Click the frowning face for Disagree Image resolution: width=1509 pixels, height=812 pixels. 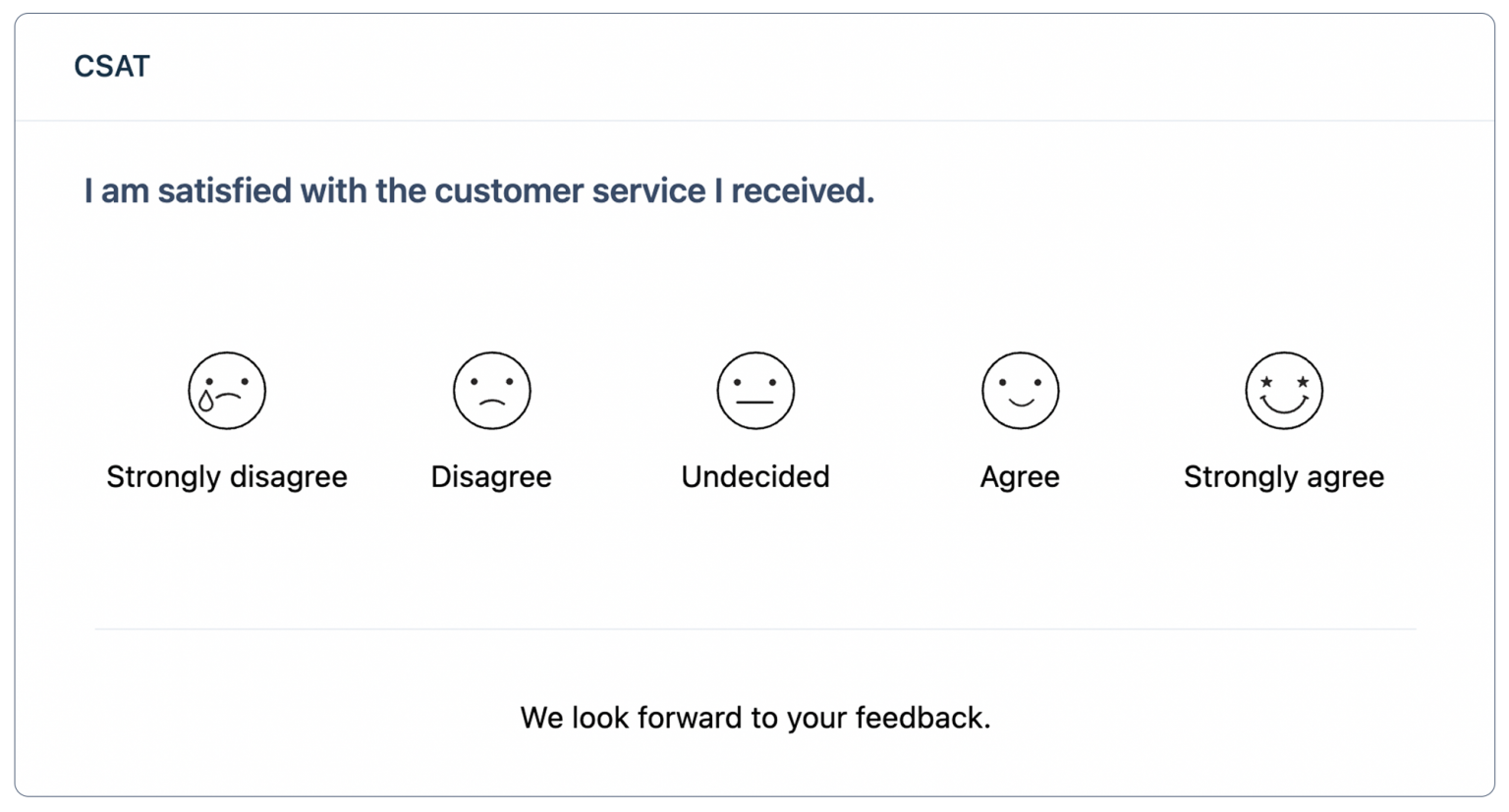click(491, 390)
